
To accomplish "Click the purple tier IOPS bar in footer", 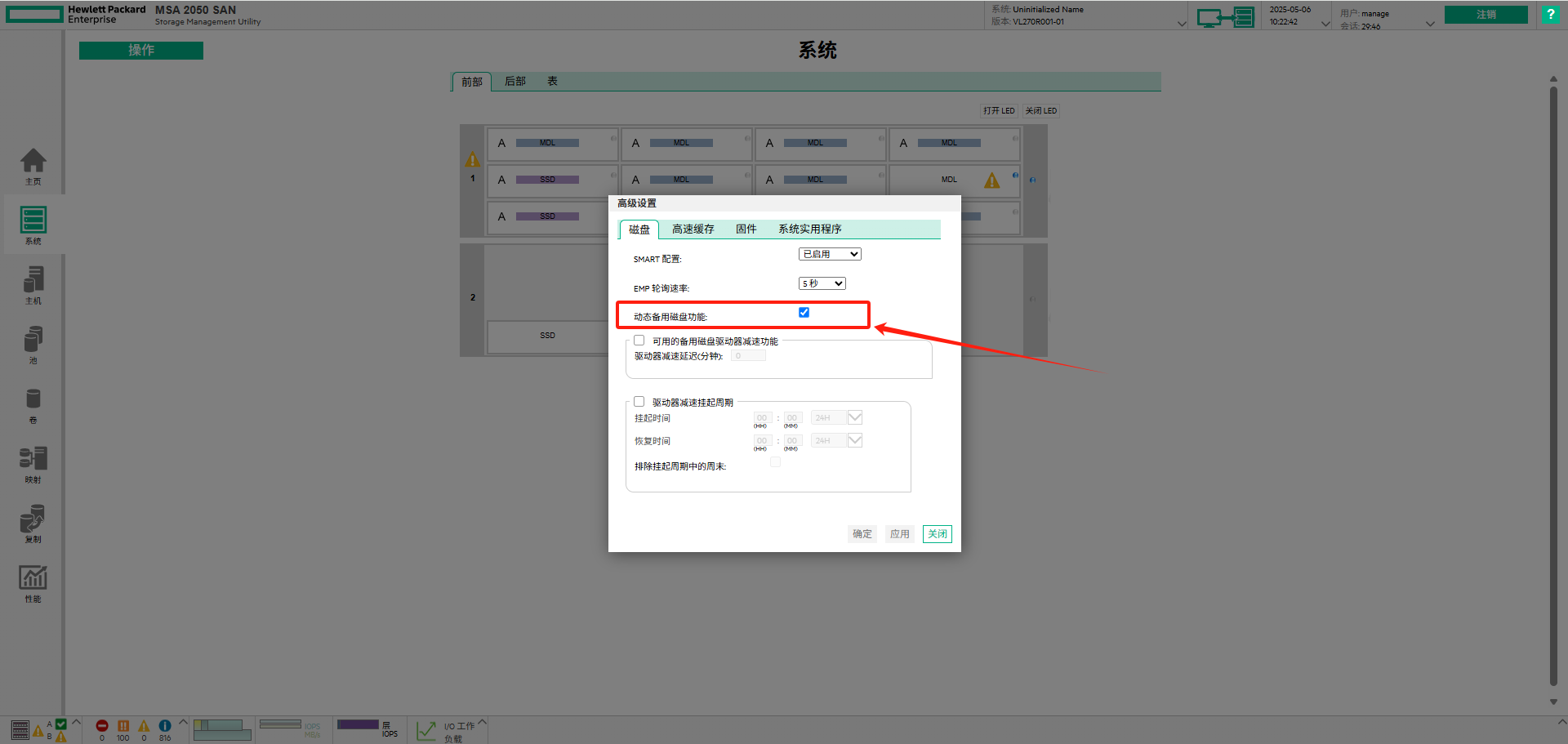I will (x=358, y=724).
